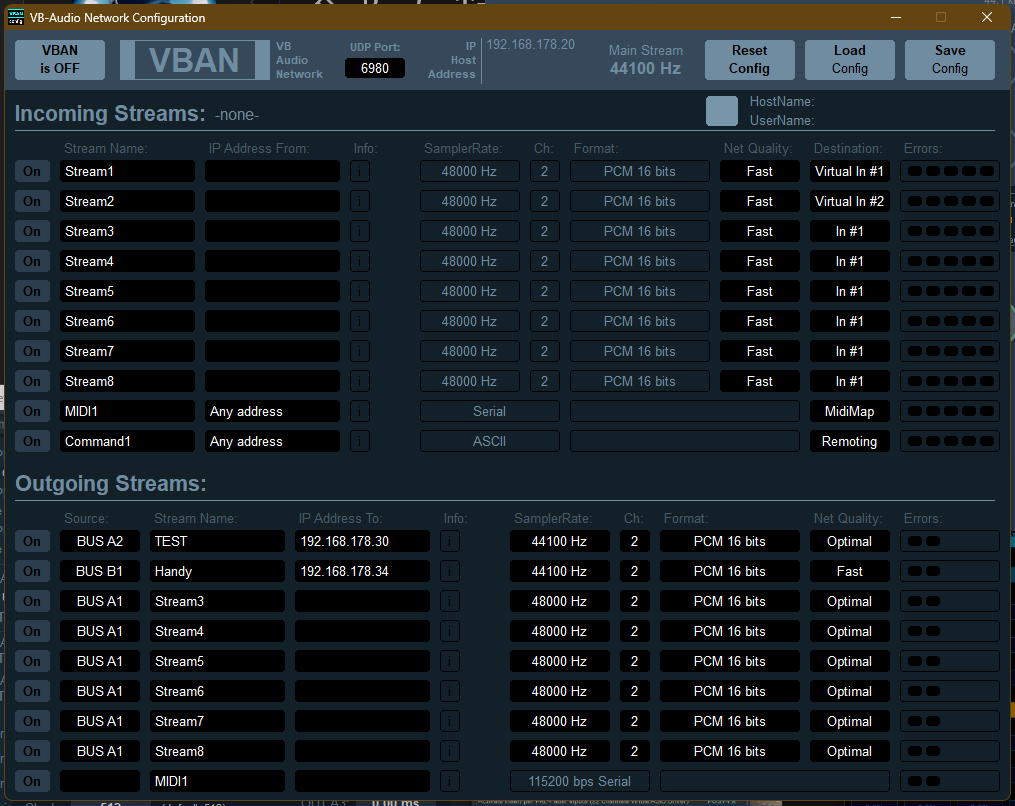This screenshot has width=1015, height=806.
Task: Turn on incoming Stream5
Action: coord(32,291)
